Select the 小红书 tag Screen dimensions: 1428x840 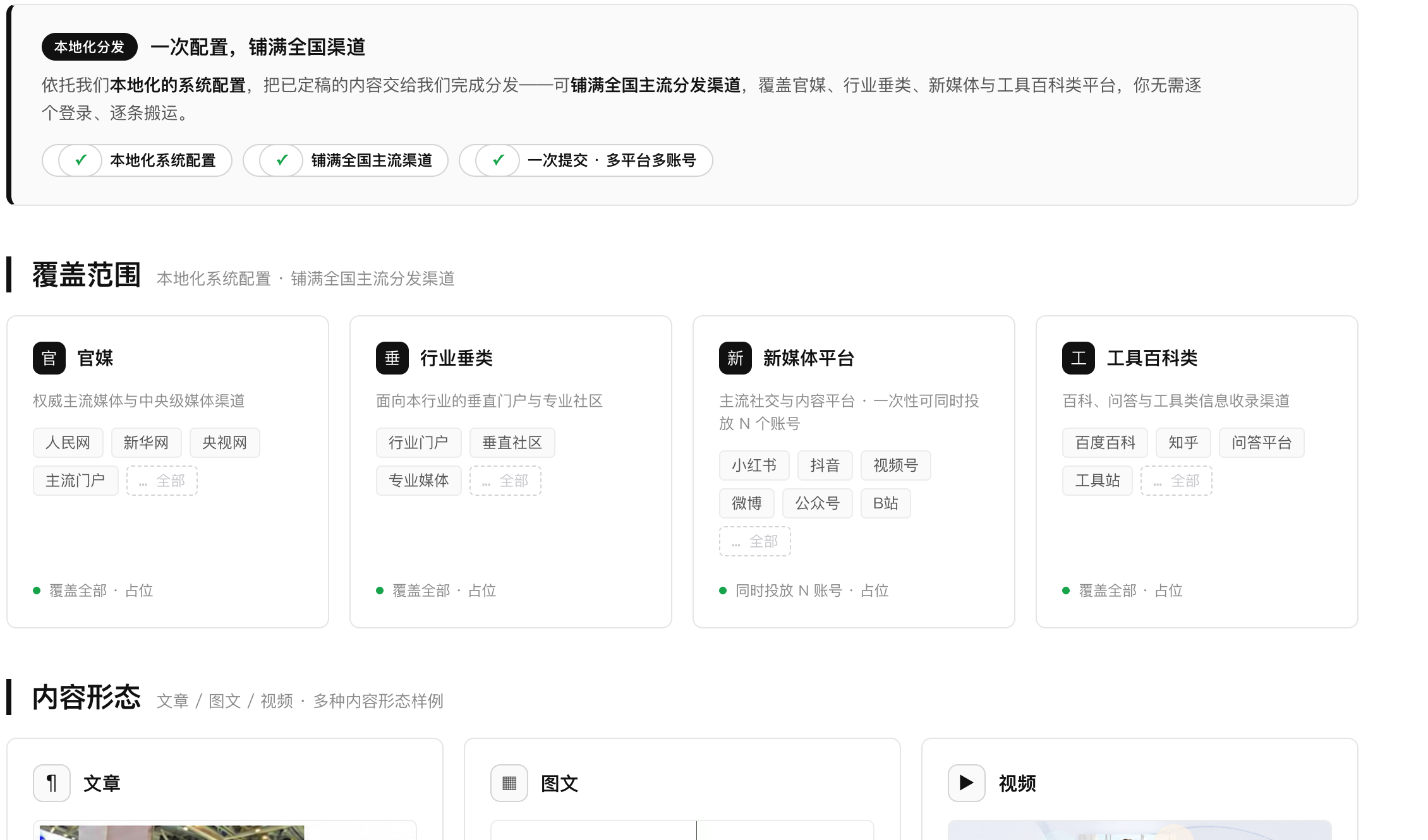pyautogui.click(x=754, y=465)
